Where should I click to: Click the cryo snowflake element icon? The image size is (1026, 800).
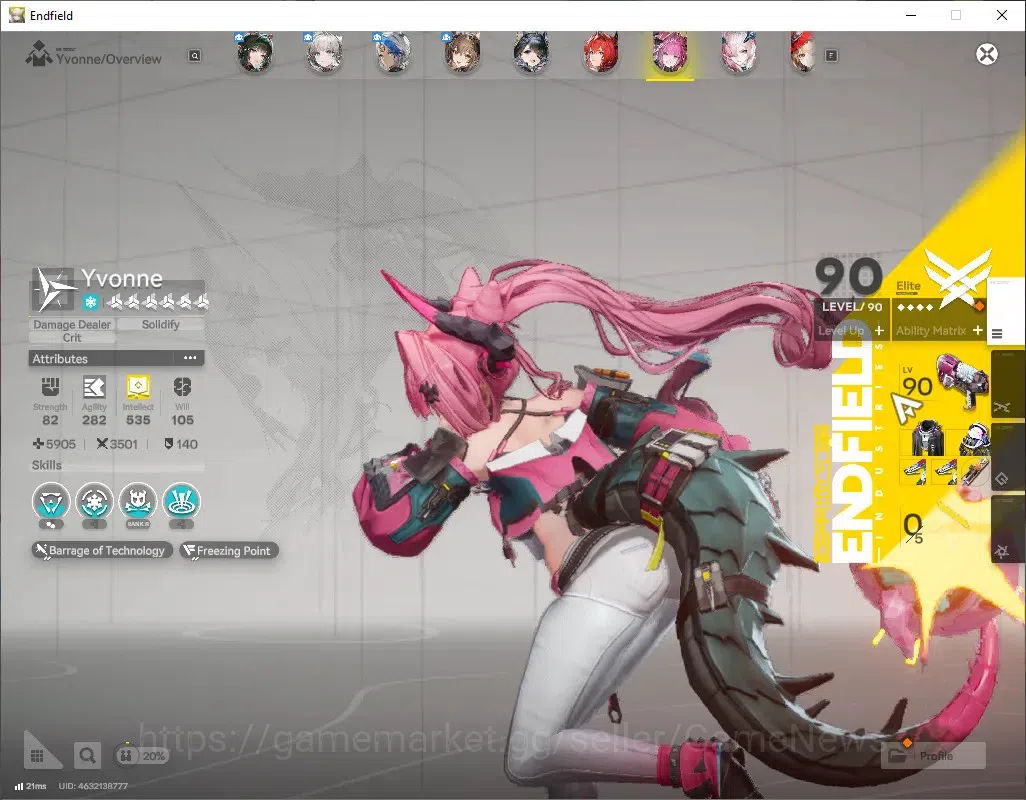click(91, 302)
